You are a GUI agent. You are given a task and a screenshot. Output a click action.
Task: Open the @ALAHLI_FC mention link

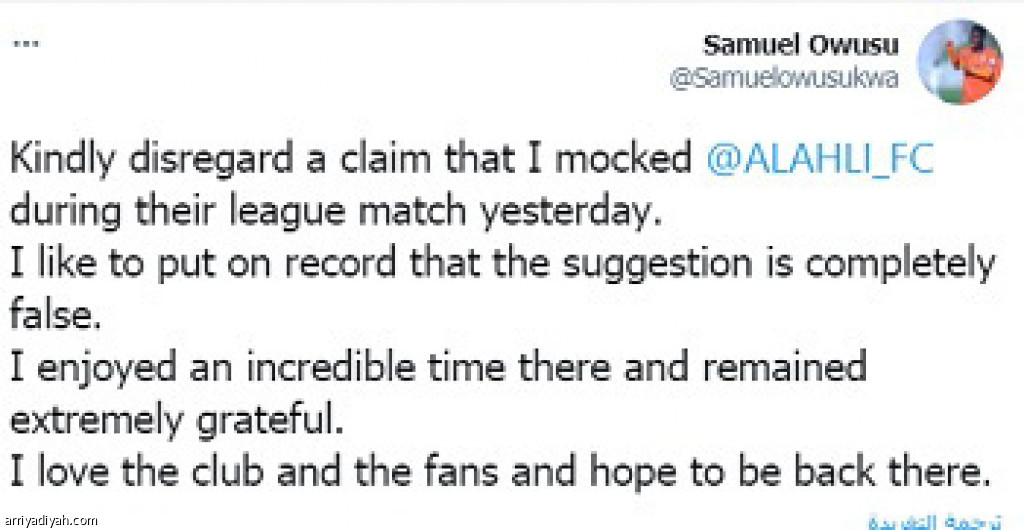pyautogui.click(x=820, y=160)
